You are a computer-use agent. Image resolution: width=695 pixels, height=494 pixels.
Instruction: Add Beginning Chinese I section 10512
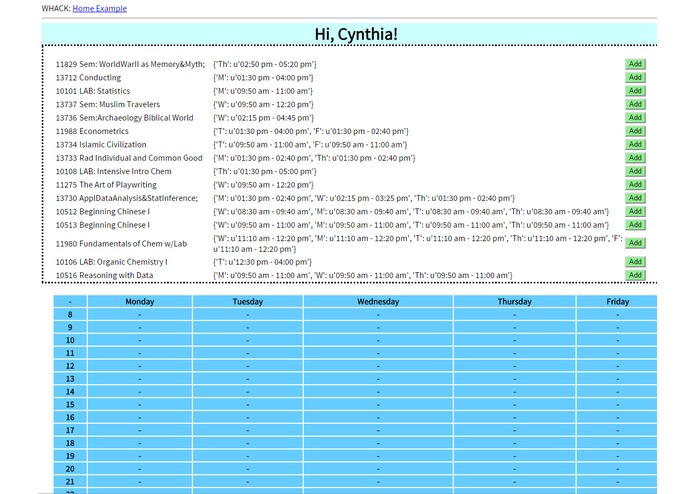635,211
